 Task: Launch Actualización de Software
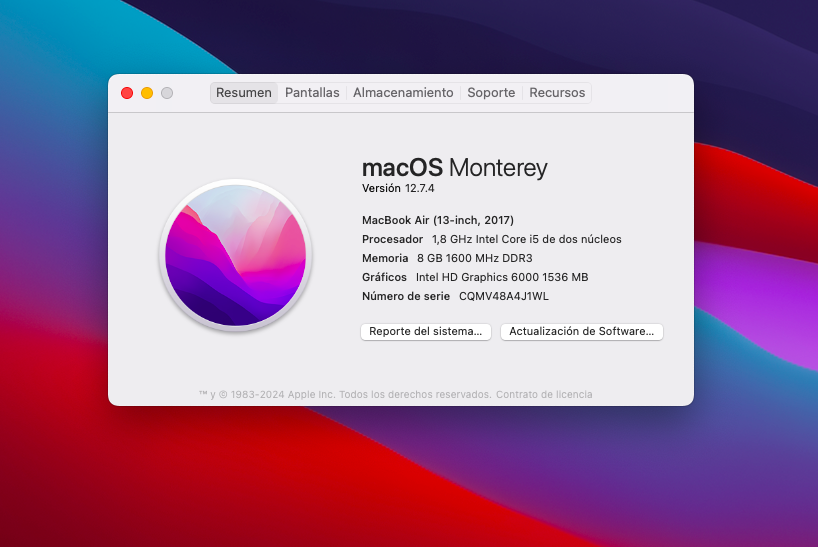[x=581, y=332]
